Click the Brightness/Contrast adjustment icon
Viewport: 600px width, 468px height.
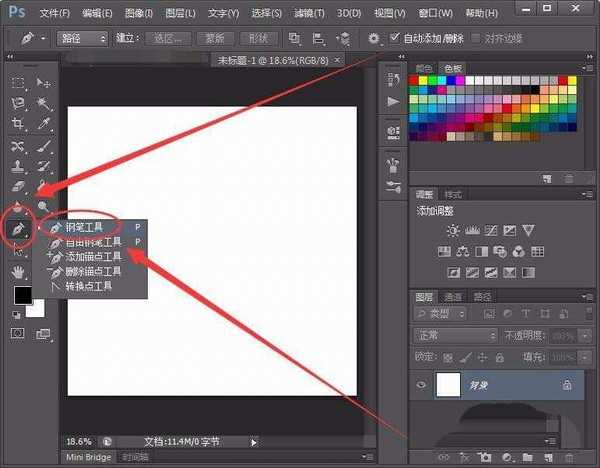[x=455, y=231]
